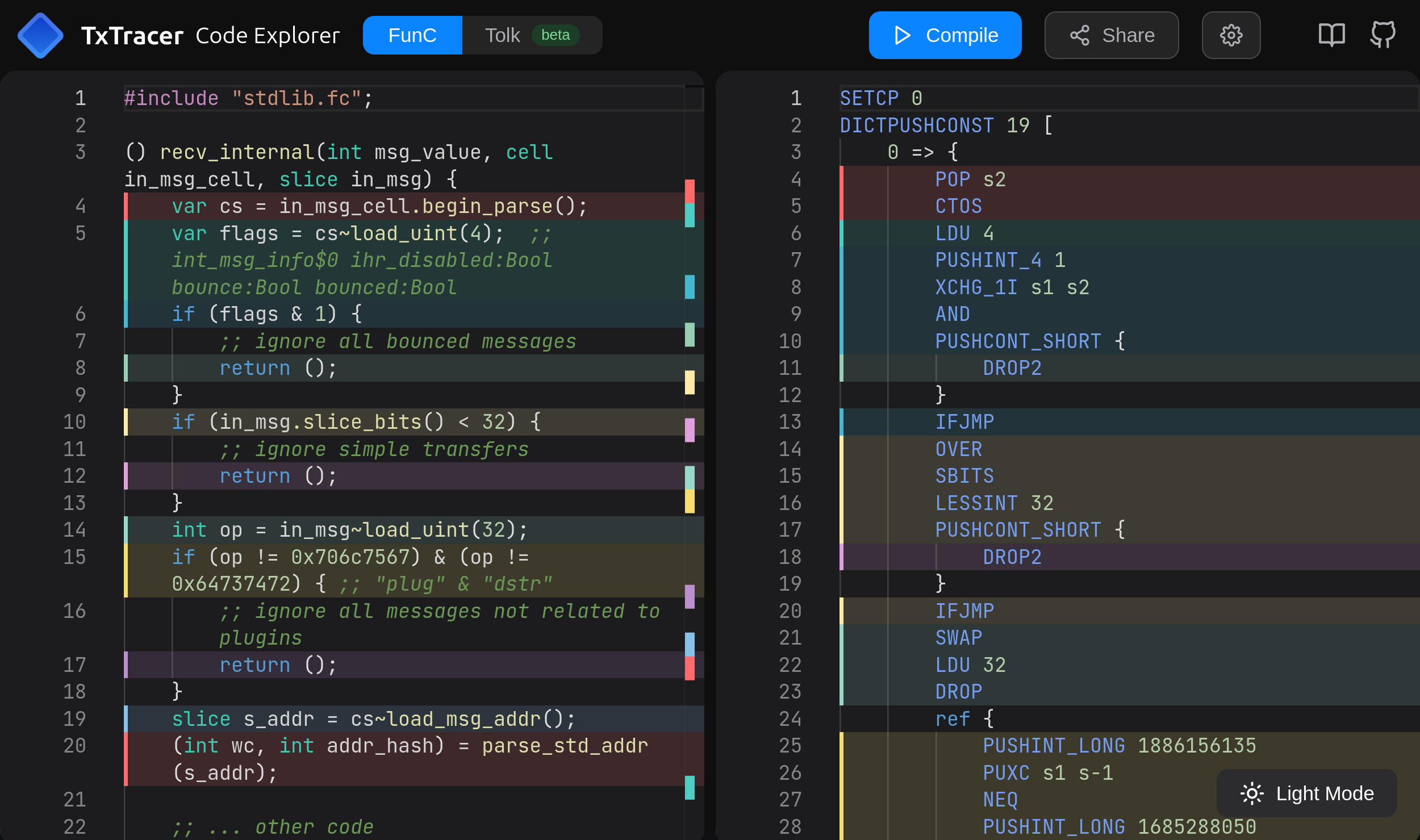The image size is (1420, 840).
Task: Click the 'ref {' assembly line
Action: pyautogui.click(x=964, y=719)
